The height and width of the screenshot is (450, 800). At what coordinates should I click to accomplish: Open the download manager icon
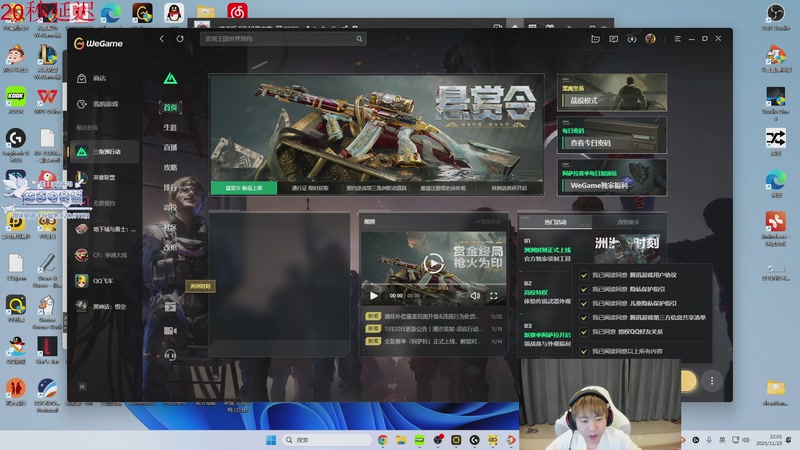click(x=632, y=39)
